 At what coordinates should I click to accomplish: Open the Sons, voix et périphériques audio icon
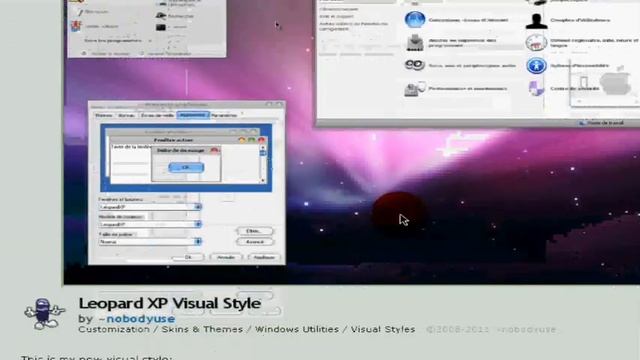pos(415,65)
